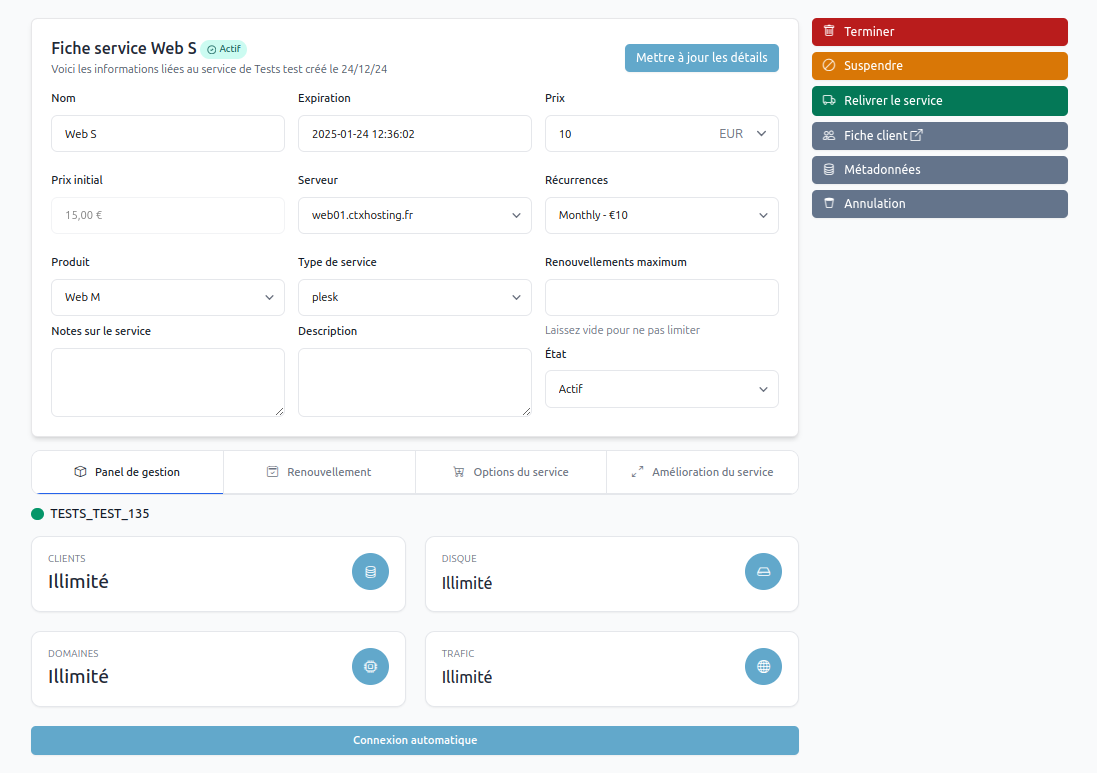
Task: Click the chip icon in Domaines card
Action: point(370,666)
